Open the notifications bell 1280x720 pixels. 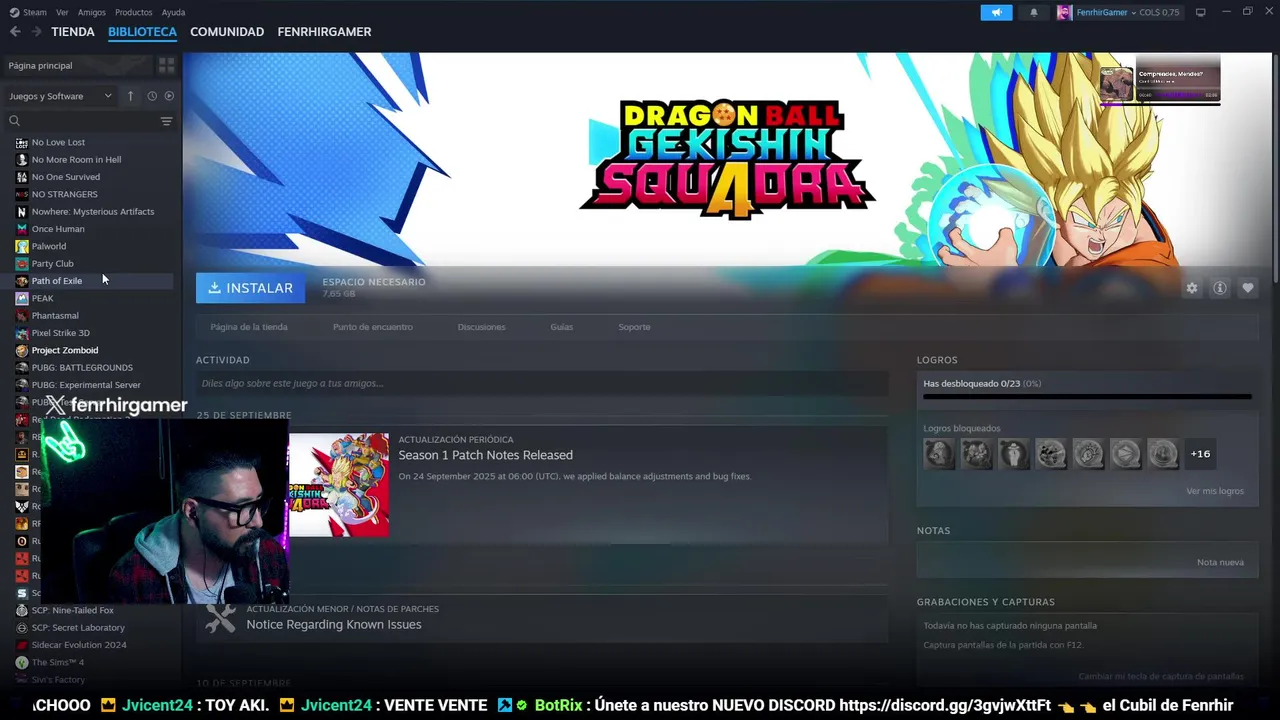[x=1033, y=12]
